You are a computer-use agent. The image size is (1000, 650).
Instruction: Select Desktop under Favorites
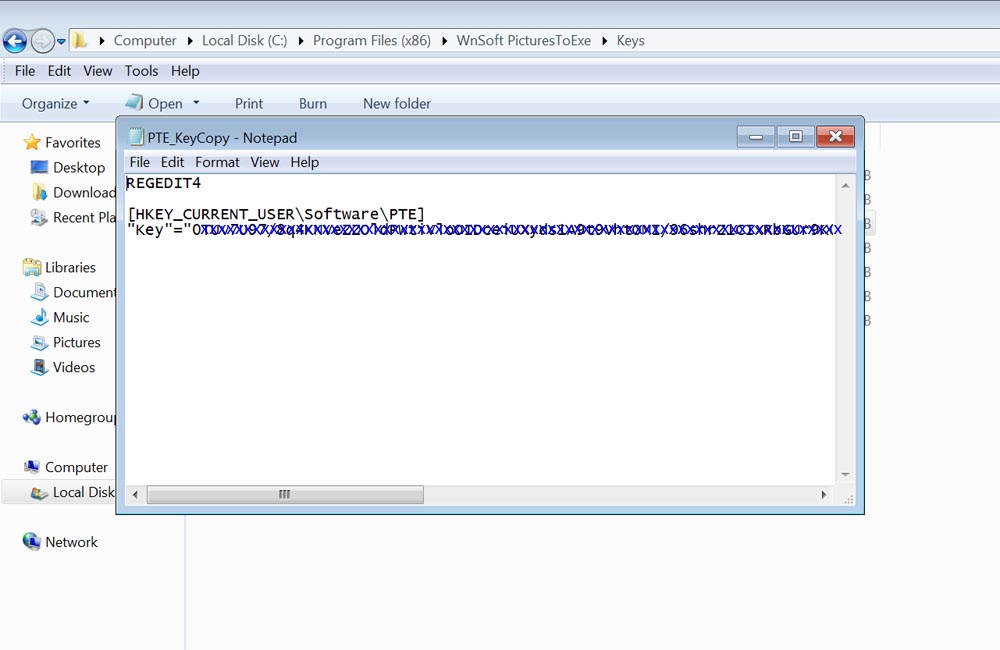pyautogui.click(x=79, y=168)
